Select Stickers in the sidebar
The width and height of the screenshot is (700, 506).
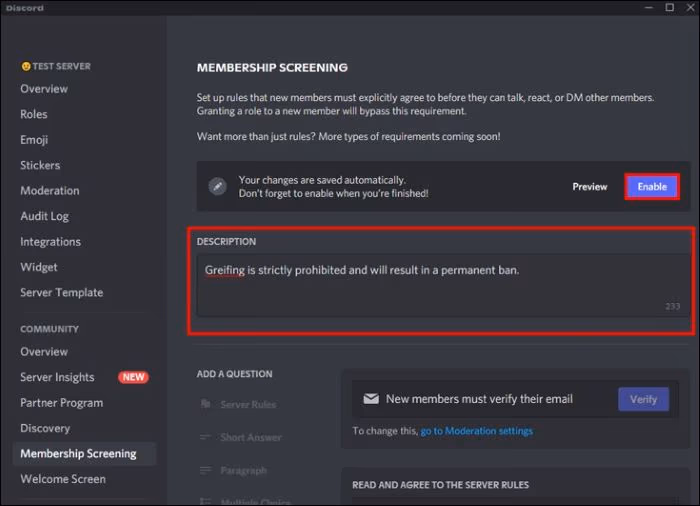click(40, 165)
